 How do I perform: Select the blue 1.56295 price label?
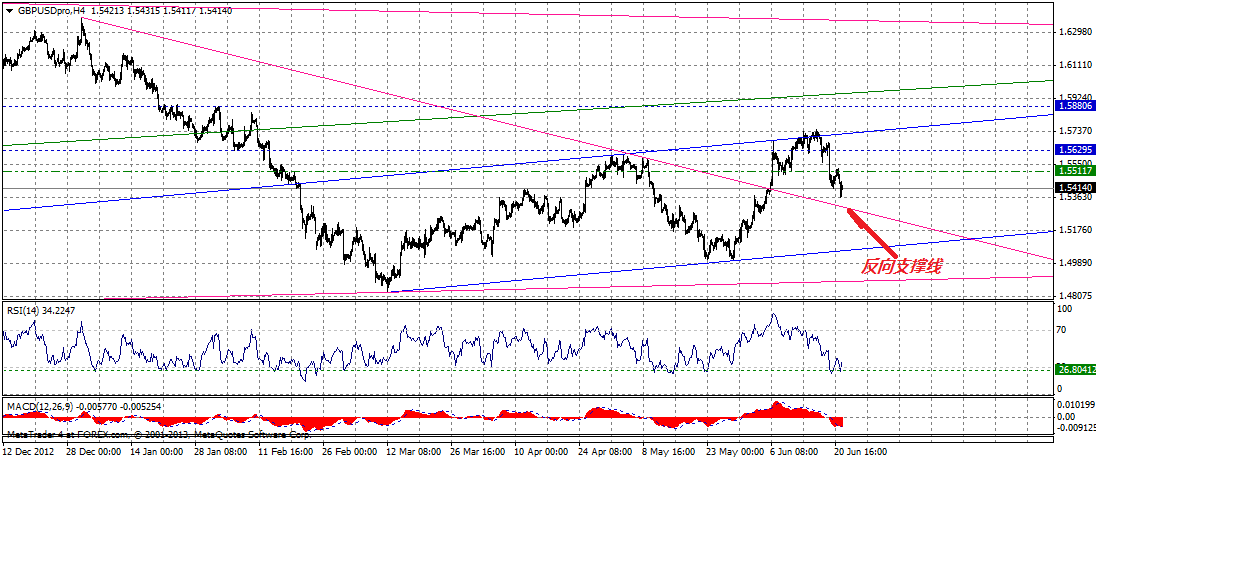pos(1076,149)
